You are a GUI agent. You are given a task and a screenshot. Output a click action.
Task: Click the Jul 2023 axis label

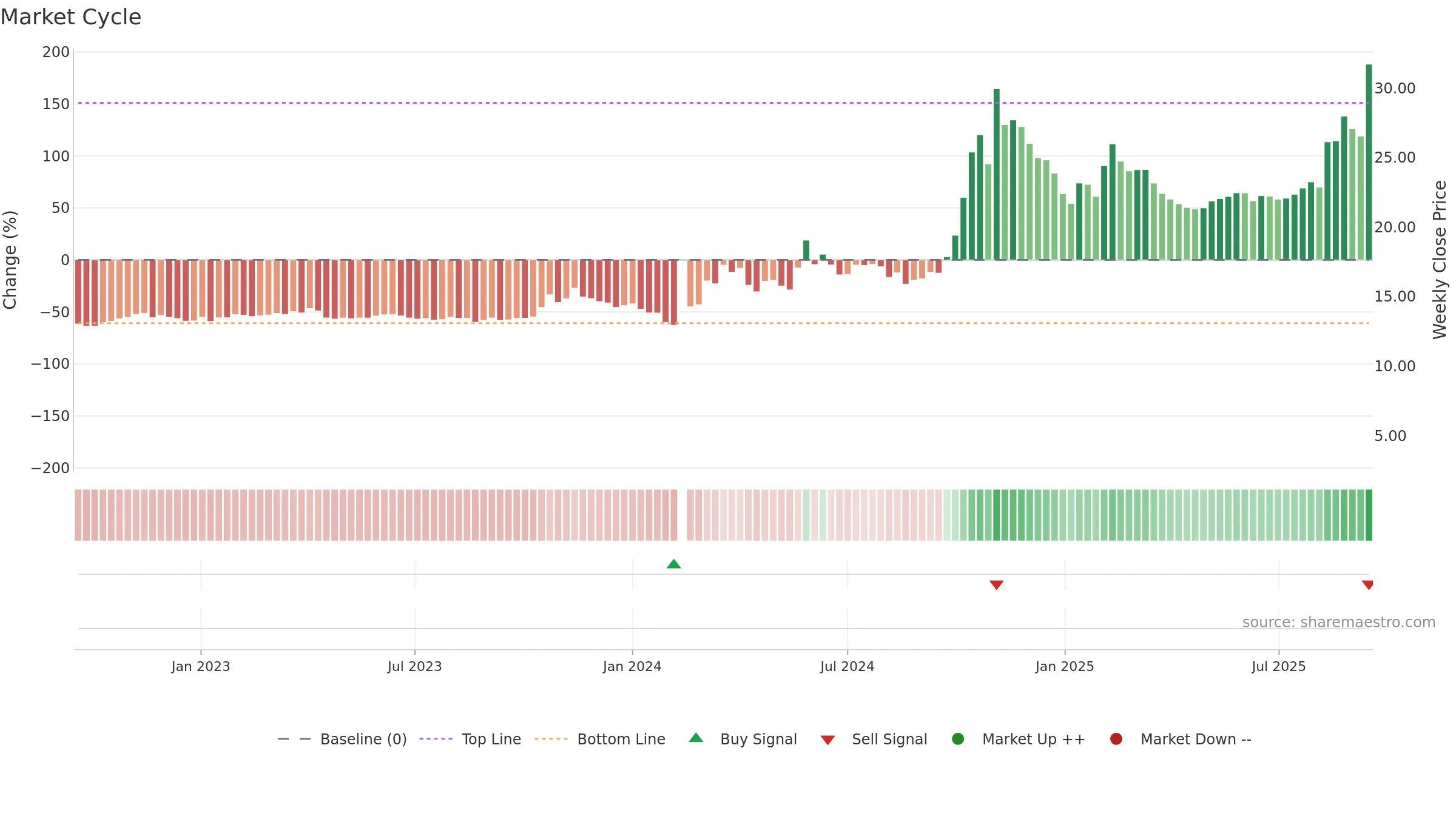click(415, 667)
